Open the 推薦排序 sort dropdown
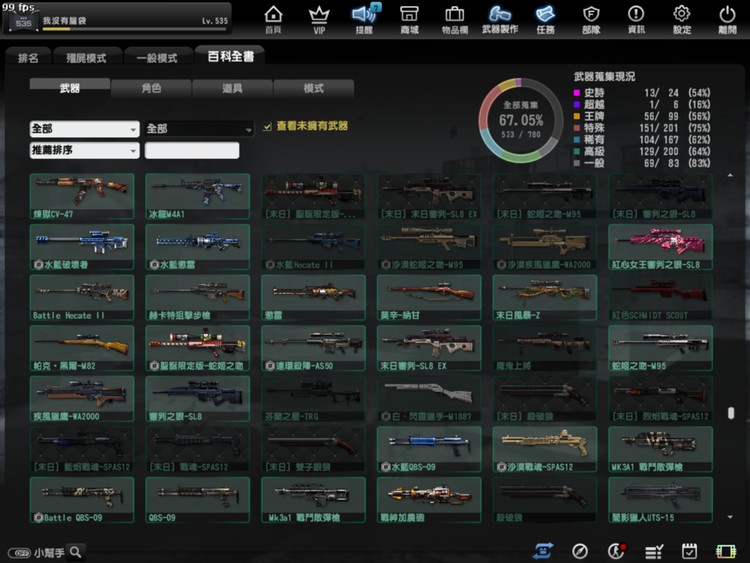Image resolution: width=750 pixels, height=563 pixels. [x=84, y=151]
